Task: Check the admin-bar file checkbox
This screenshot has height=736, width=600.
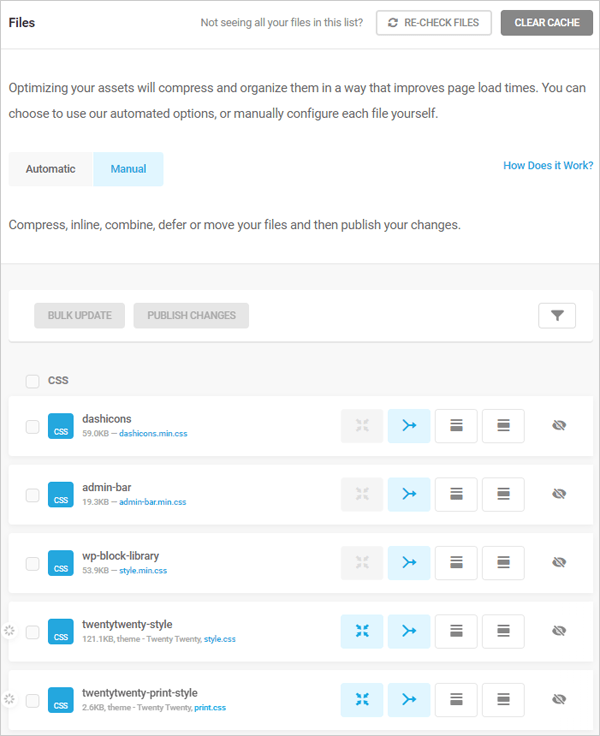Action: (33, 495)
